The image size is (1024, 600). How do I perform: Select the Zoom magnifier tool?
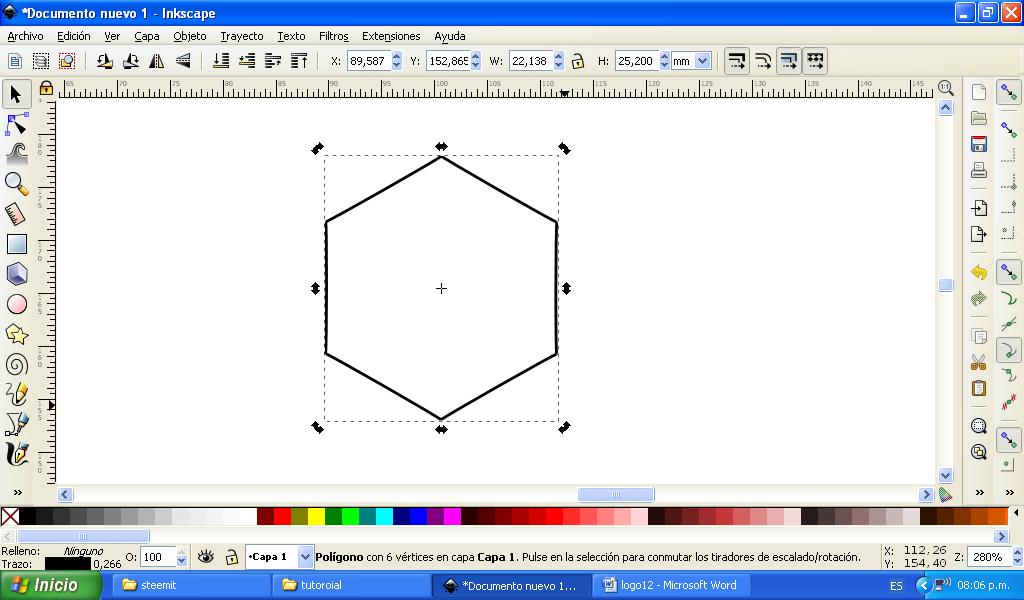pyautogui.click(x=16, y=184)
